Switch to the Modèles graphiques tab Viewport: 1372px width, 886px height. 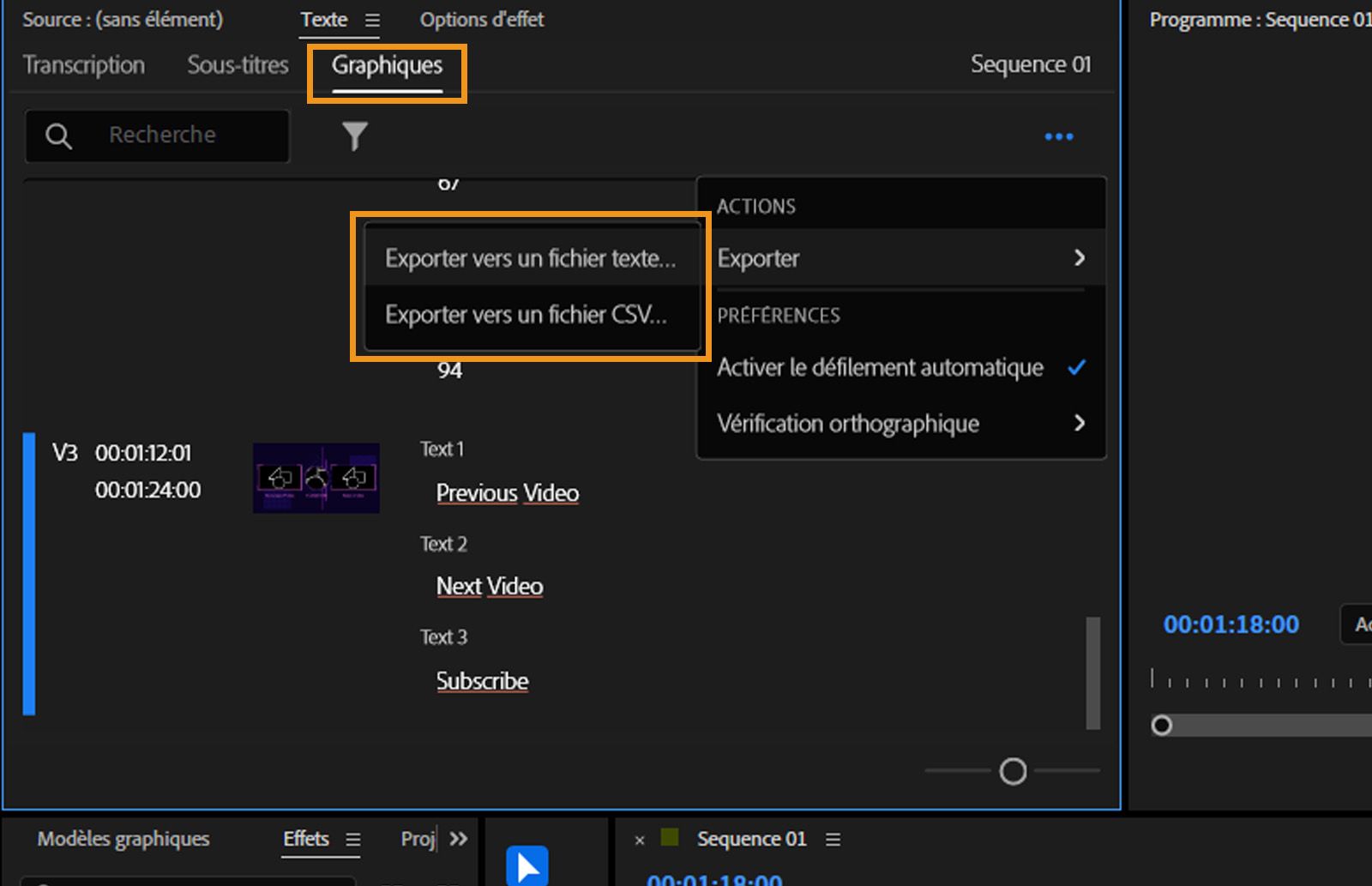point(123,839)
